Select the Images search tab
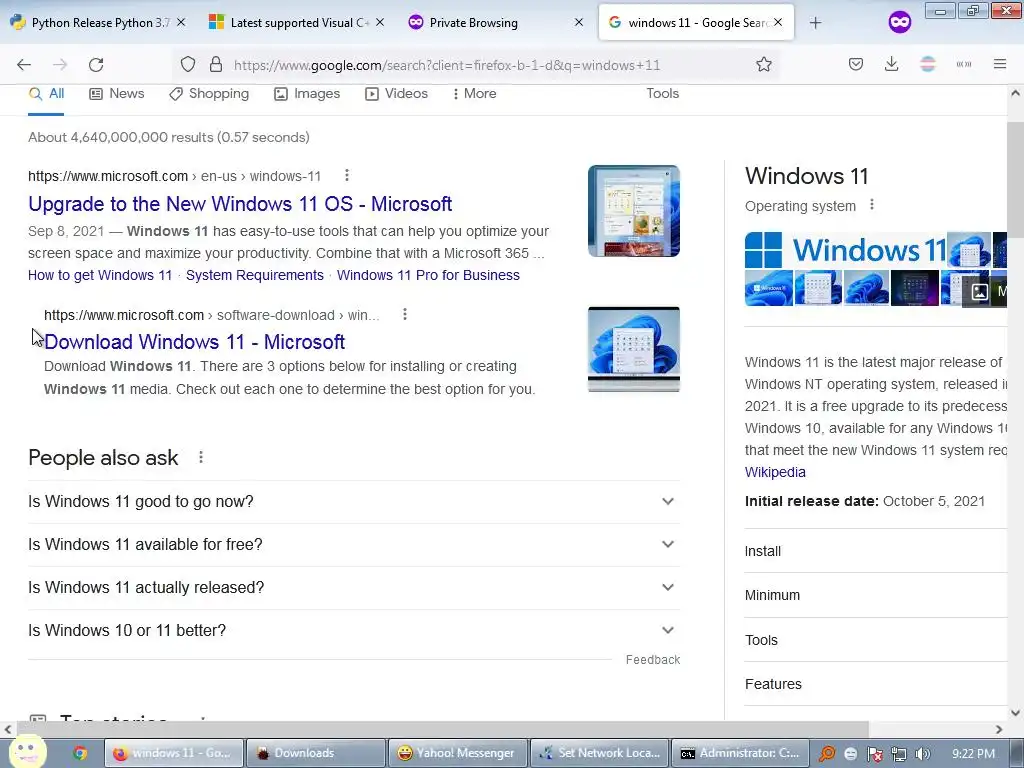This screenshot has height=768, width=1024. coord(307,93)
